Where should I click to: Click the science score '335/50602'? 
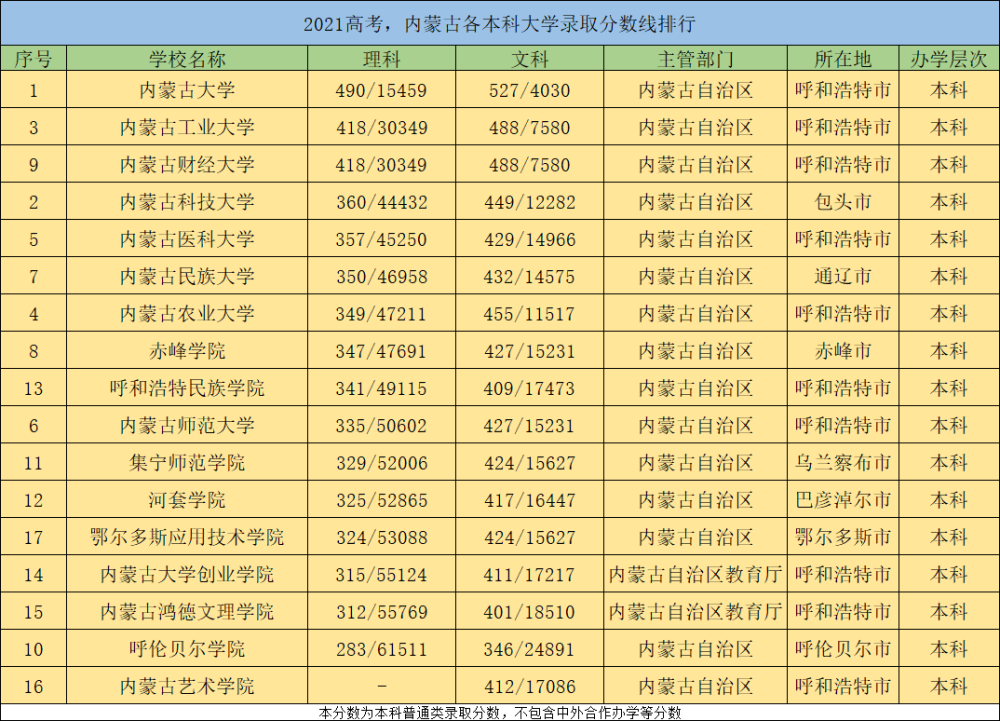coord(381,426)
